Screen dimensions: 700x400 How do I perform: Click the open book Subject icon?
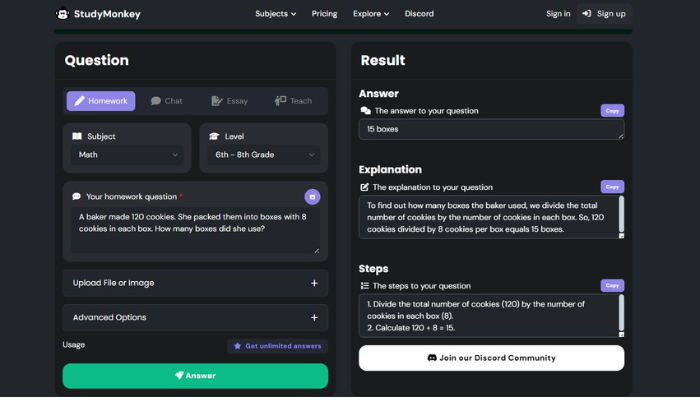pos(77,136)
